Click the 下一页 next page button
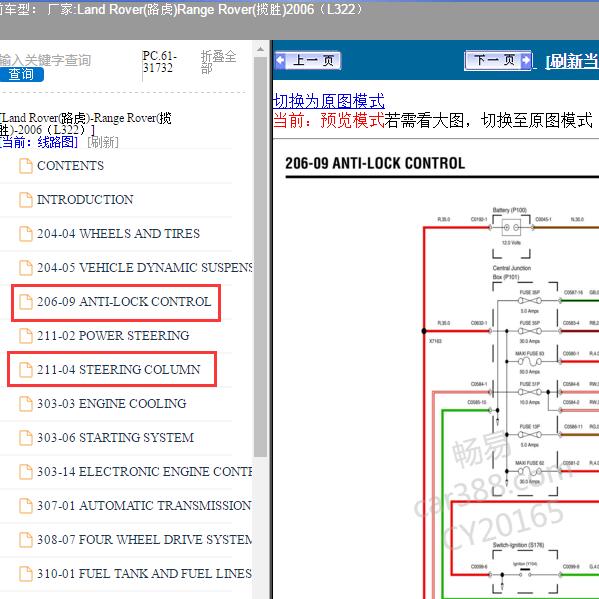This screenshot has width=599, height=599. [x=498, y=60]
